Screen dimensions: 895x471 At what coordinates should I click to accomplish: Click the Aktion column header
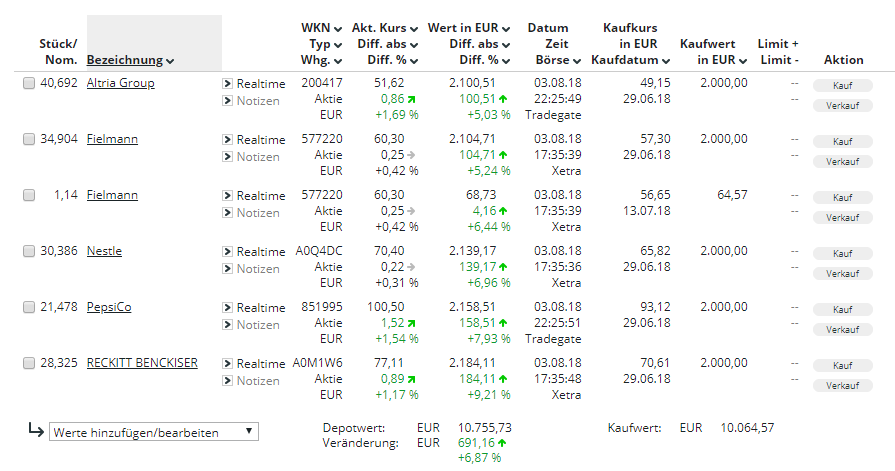(843, 60)
